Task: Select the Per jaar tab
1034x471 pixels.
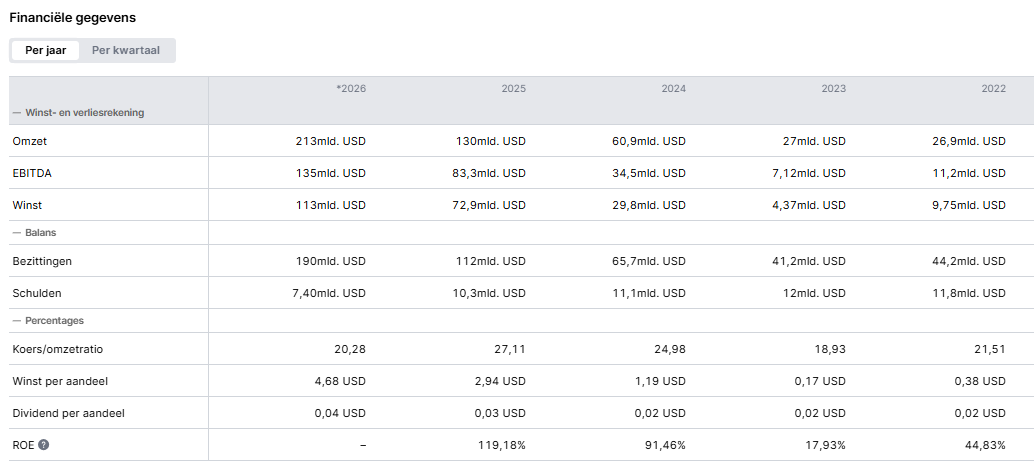Action: coord(45,50)
